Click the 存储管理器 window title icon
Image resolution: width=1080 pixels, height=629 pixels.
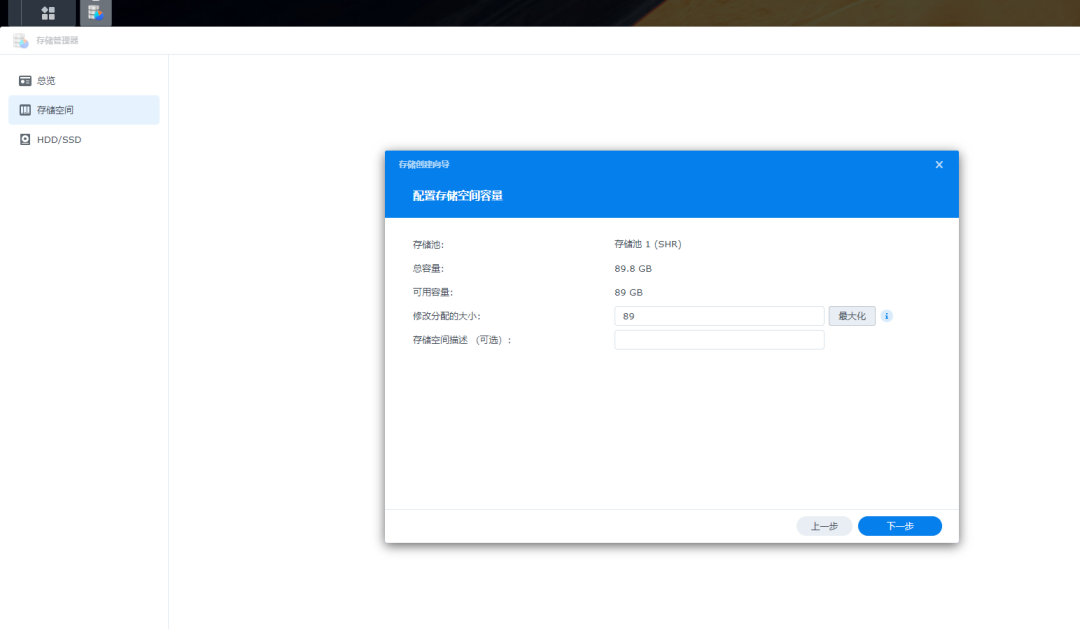coord(21,41)
